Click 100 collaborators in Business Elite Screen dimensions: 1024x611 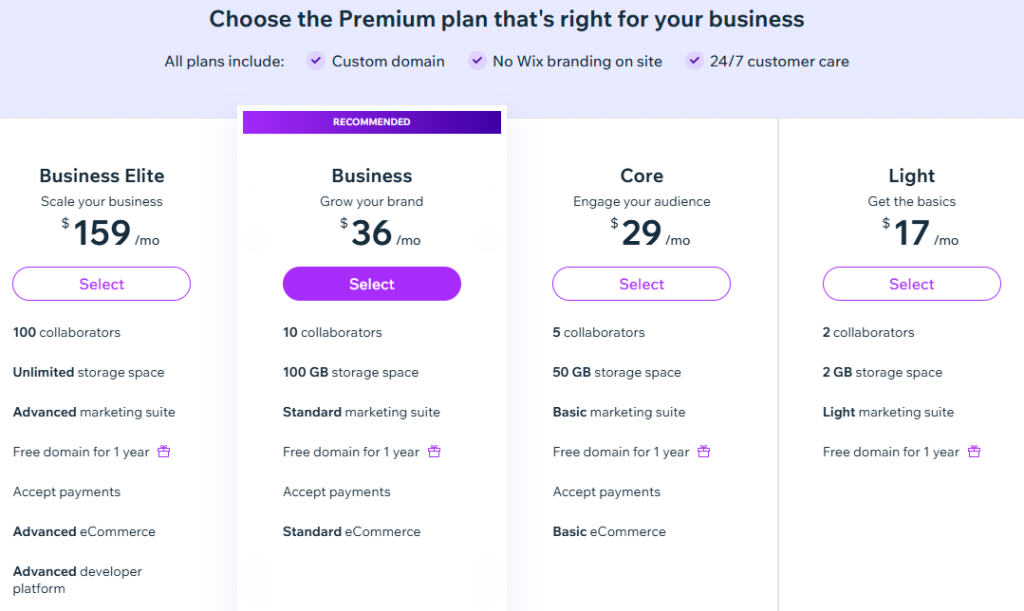[x=66, y=332]
